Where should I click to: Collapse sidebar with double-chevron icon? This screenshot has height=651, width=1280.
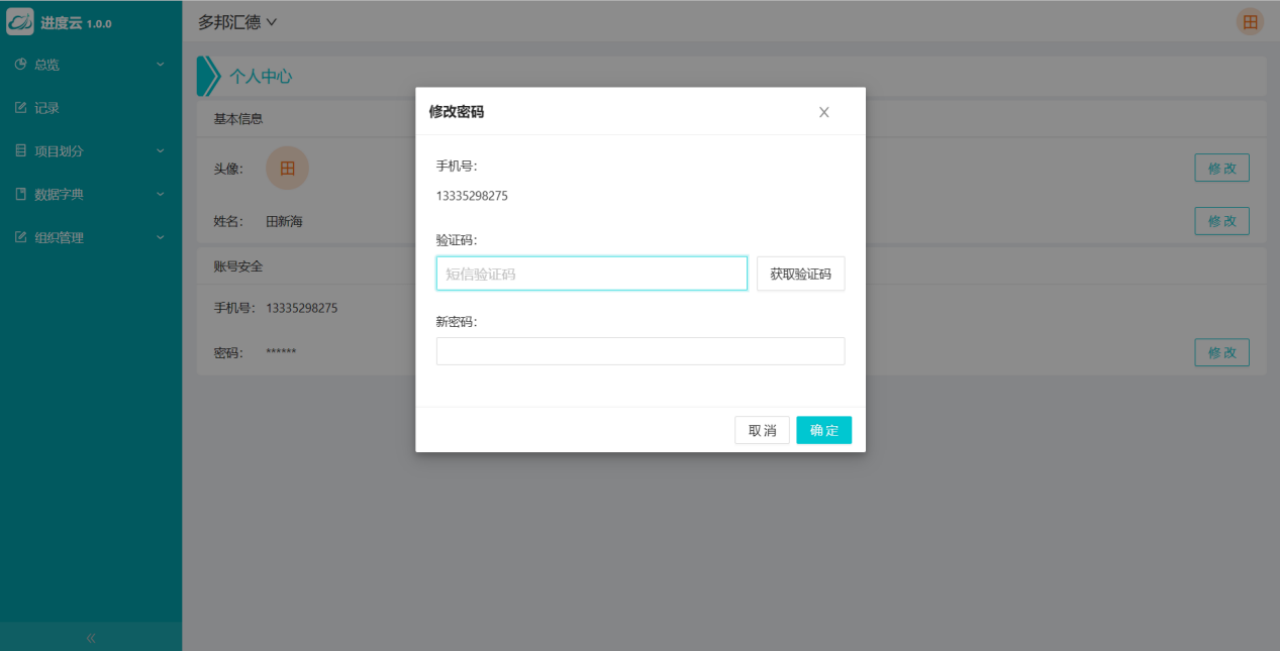coord(91,637)
